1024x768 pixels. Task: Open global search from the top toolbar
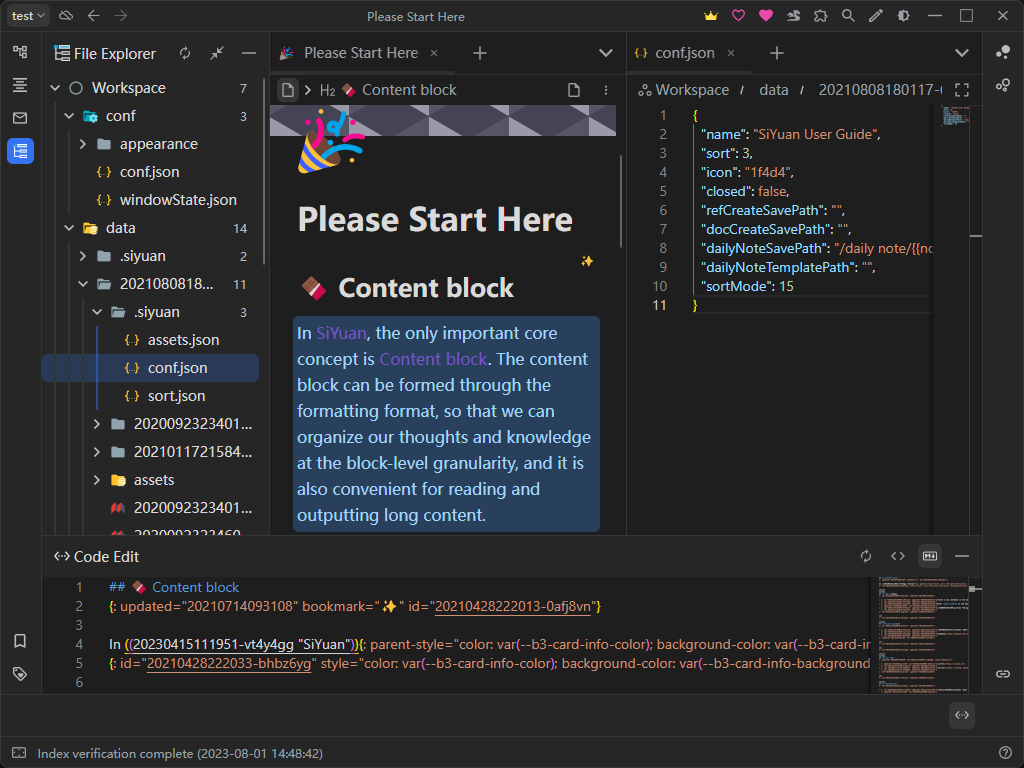click(x=847, y=16)
